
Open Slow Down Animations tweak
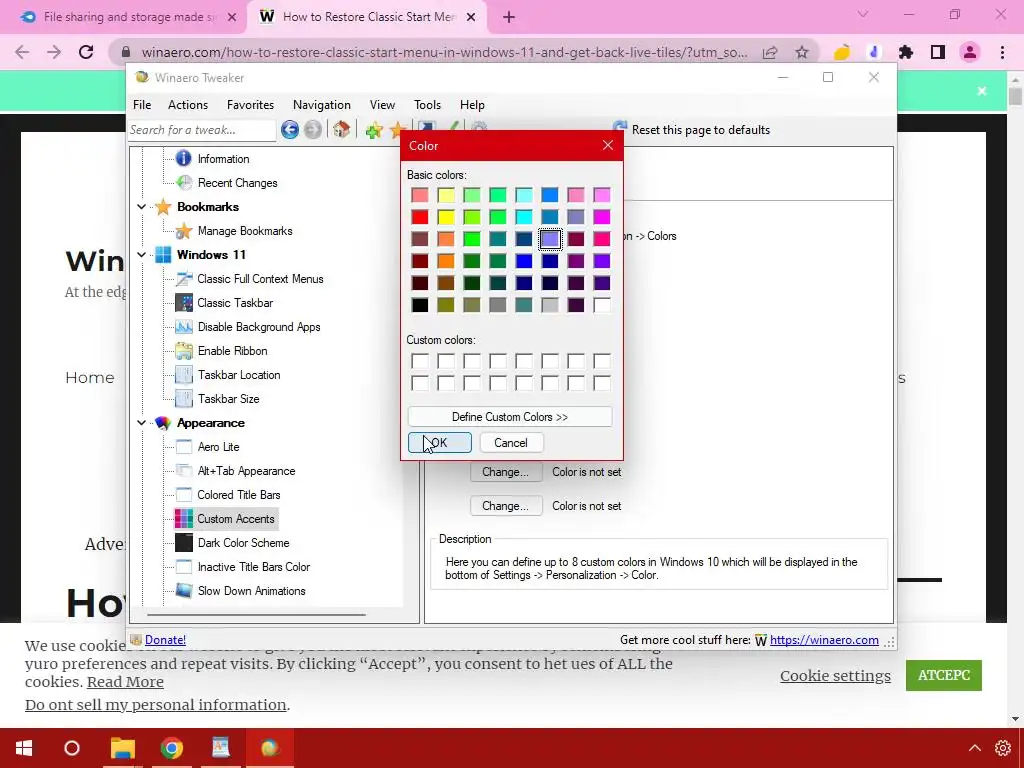pyautogui.click(x=251, y=591)
